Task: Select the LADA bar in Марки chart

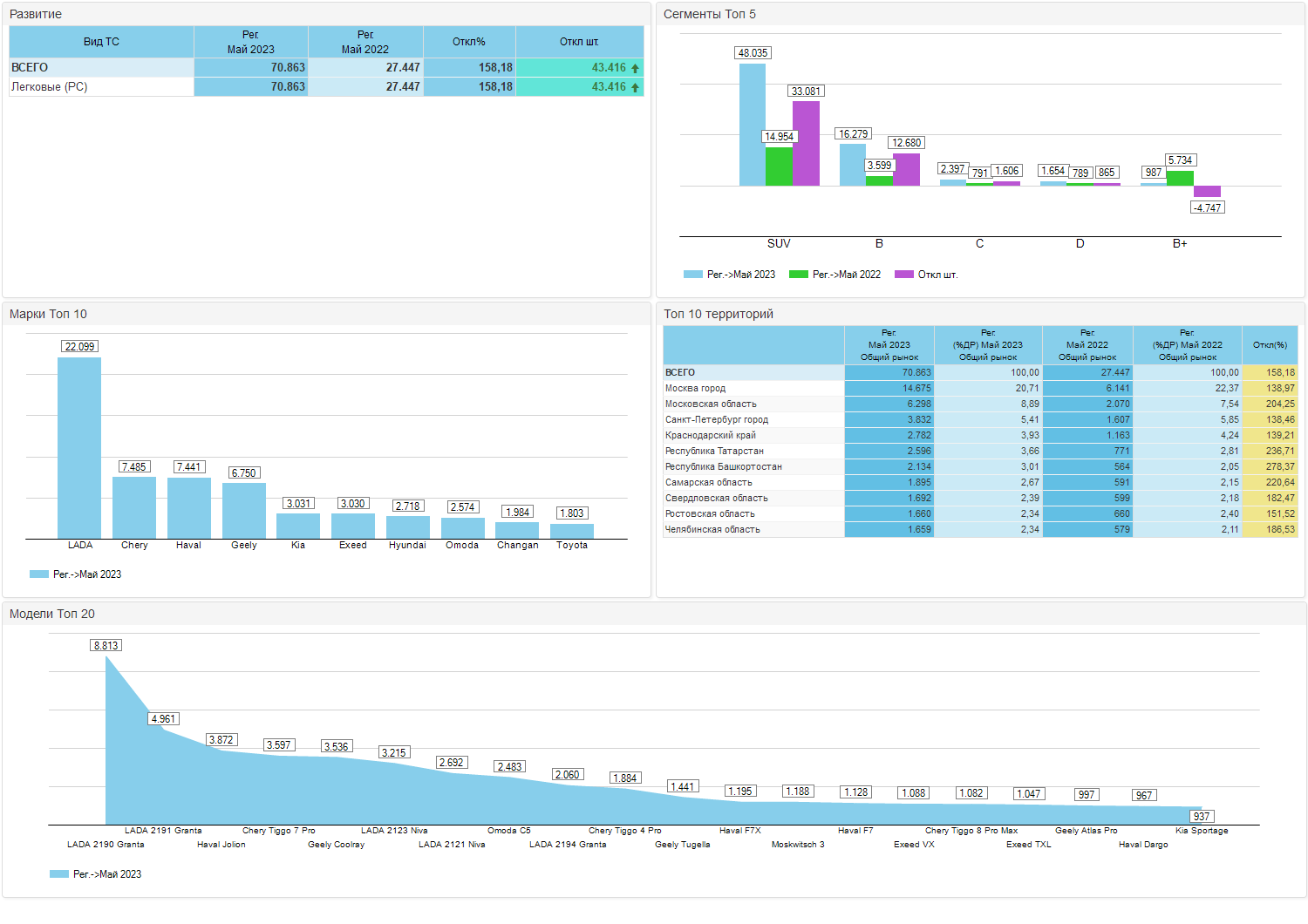Action: (79, 448)
